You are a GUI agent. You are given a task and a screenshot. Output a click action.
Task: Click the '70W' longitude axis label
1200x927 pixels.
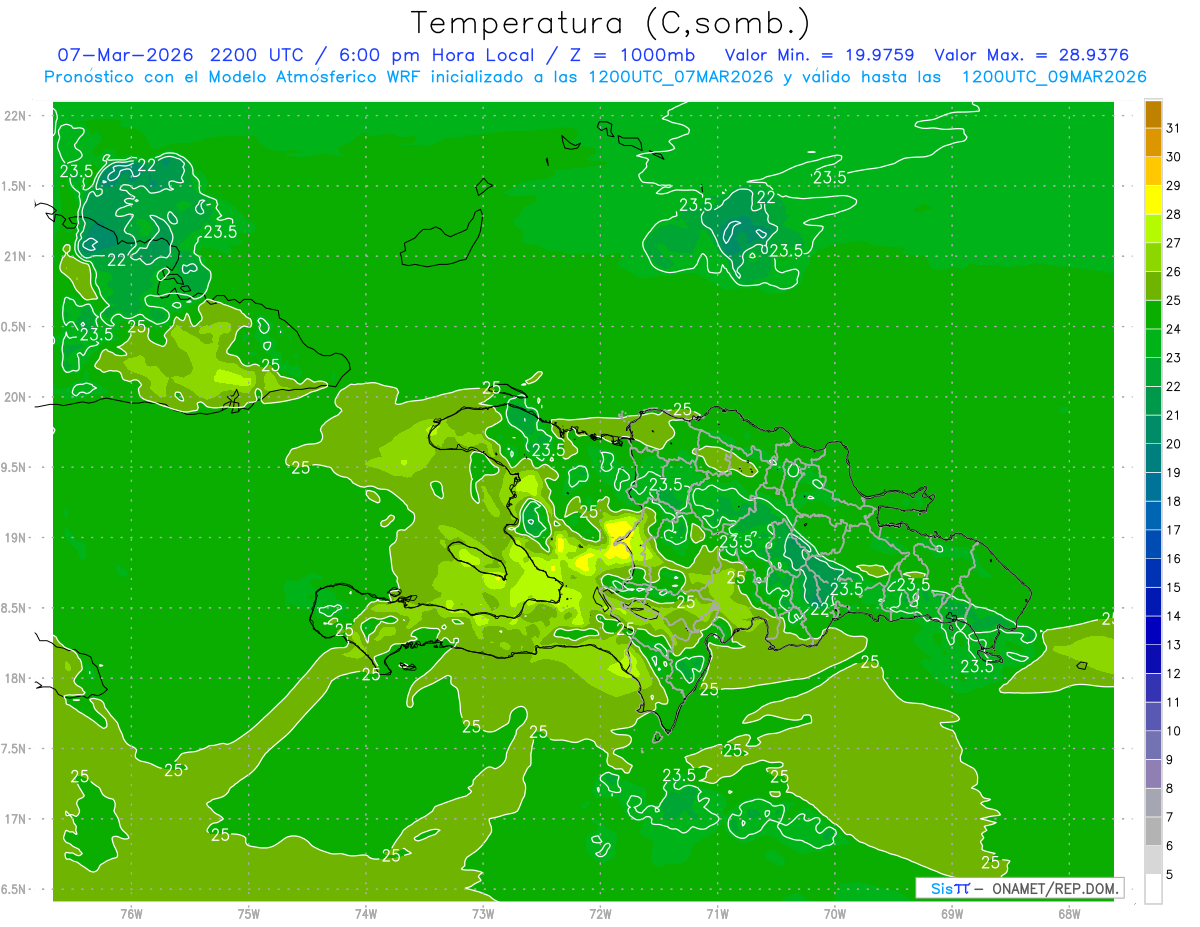coord(835,914)
